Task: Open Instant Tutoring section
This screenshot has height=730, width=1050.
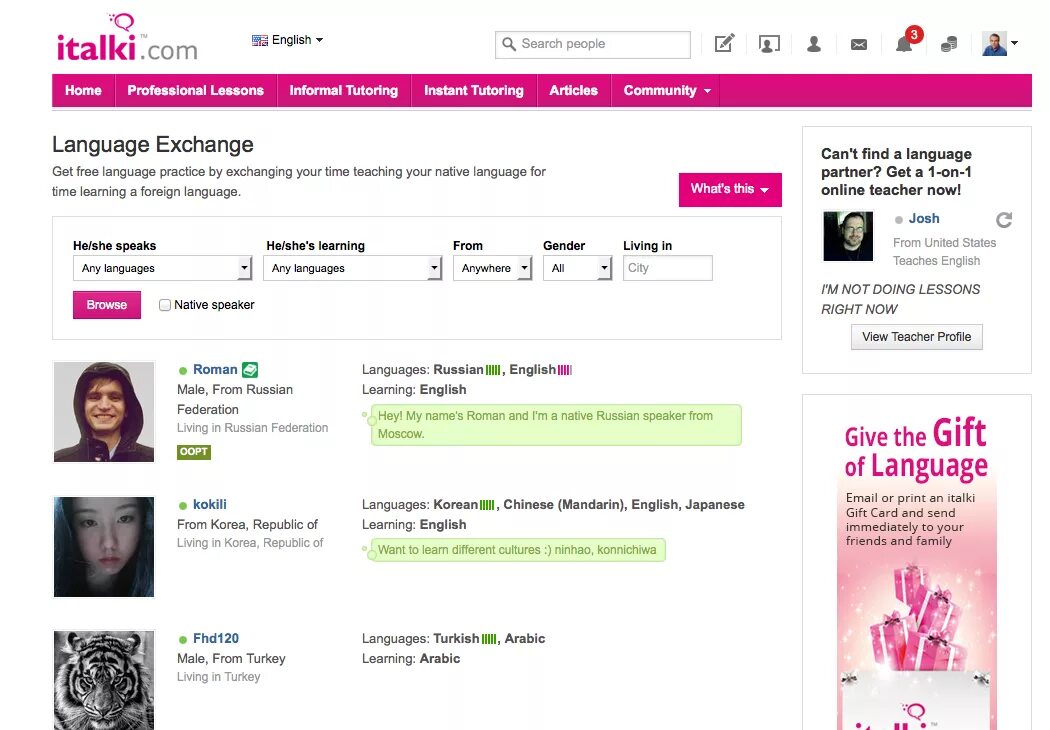Action: point(474,90)
